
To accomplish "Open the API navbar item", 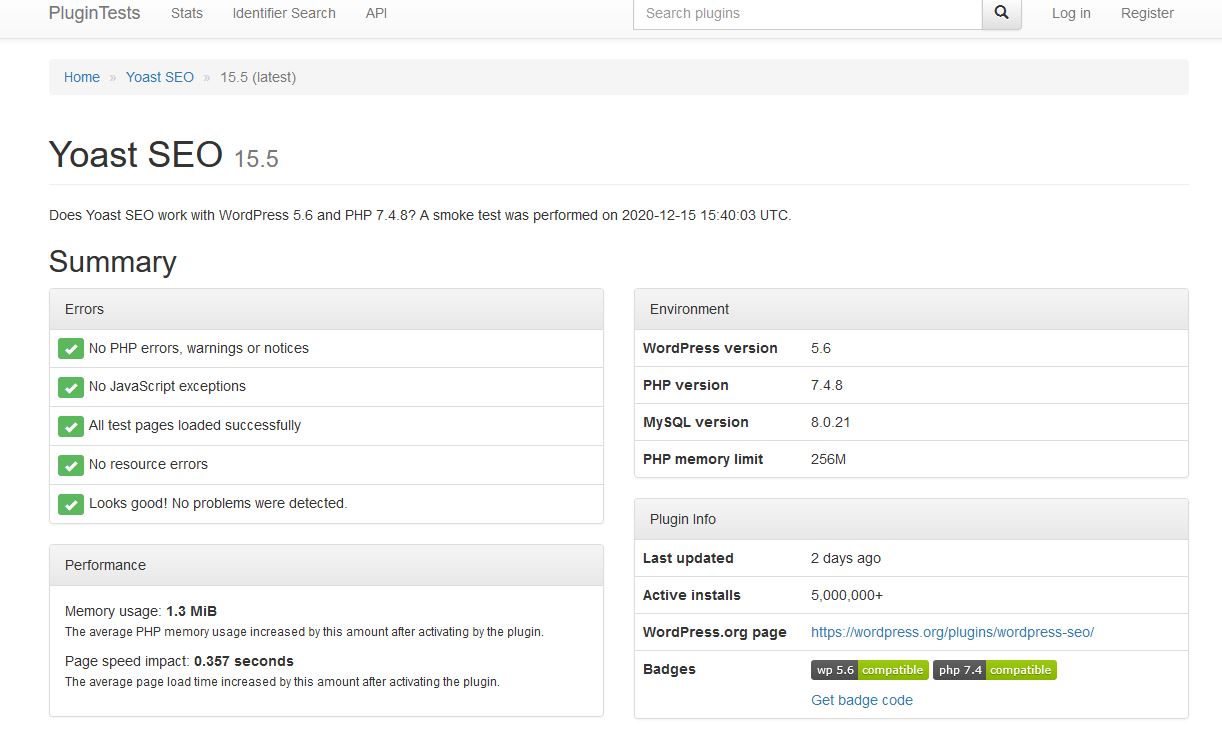I will point(376,13).
